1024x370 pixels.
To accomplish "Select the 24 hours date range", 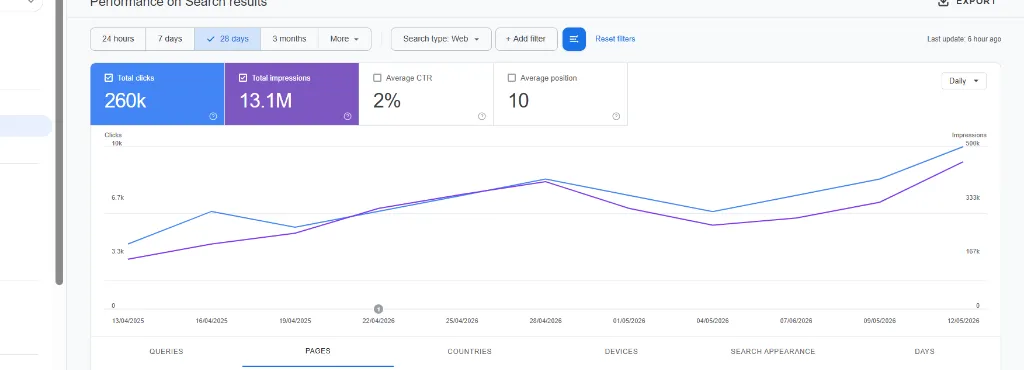I will [x=118, y=39].
